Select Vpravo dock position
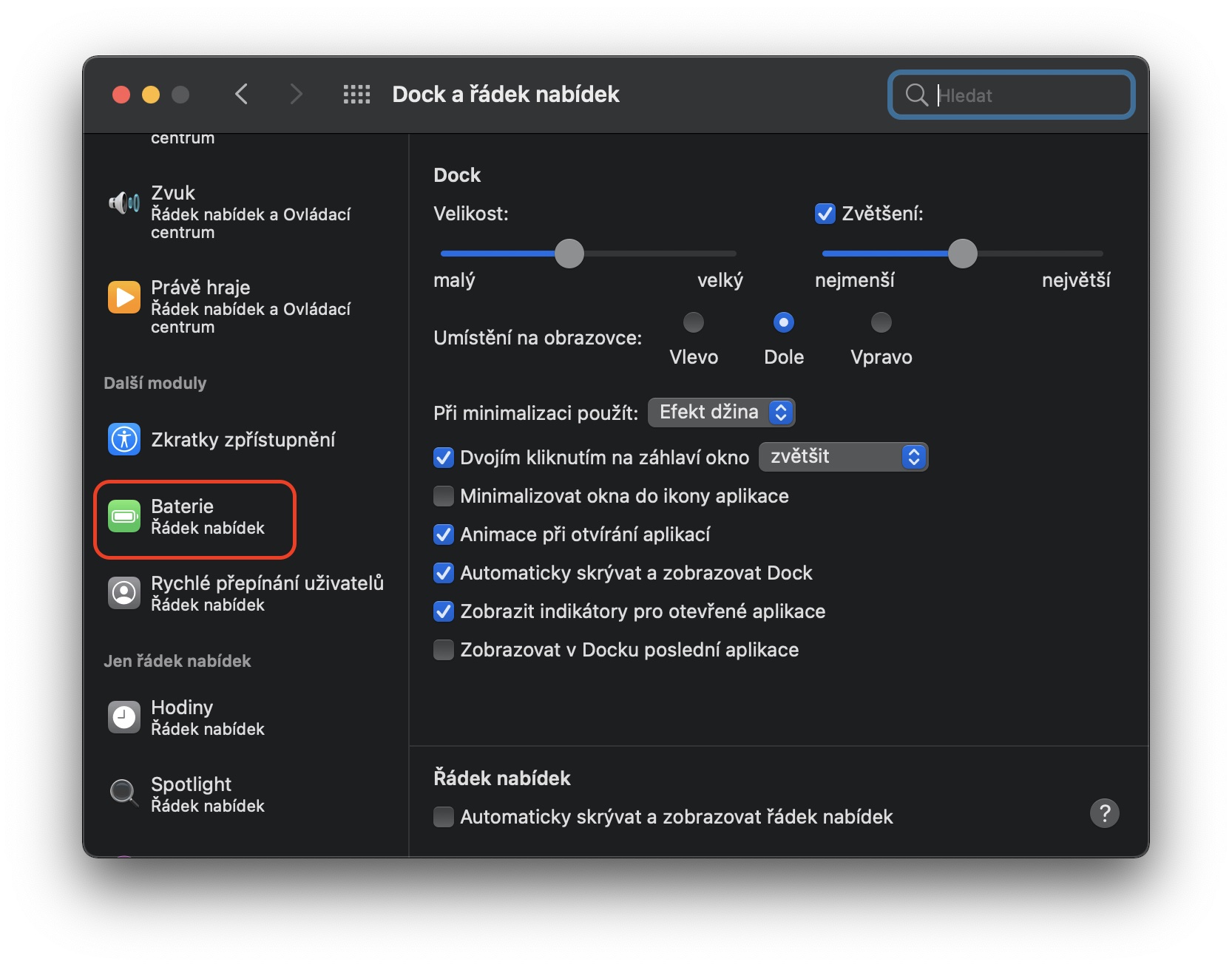The height and width of the screenshot is (967, 1232). tap(881, 322)
